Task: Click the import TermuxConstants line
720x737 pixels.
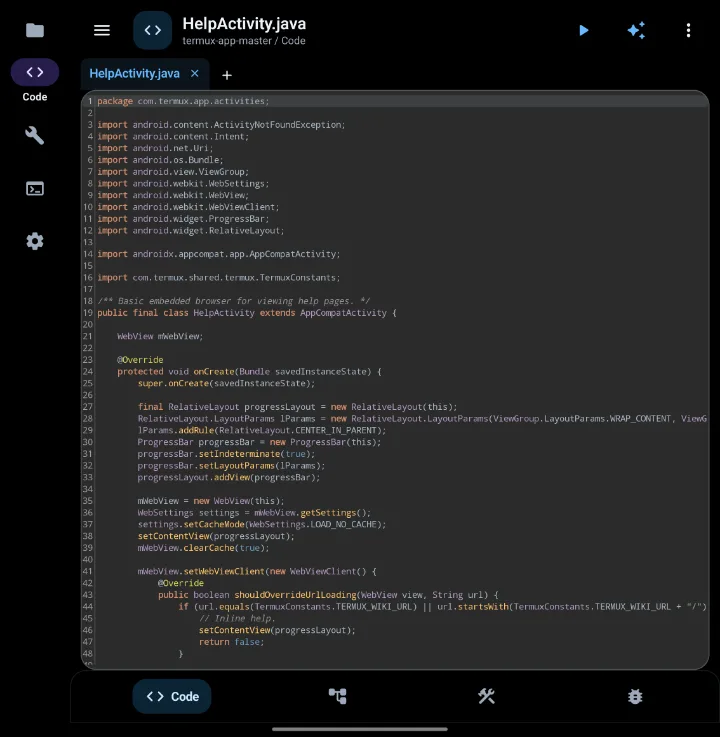Action: pos(219,277)
